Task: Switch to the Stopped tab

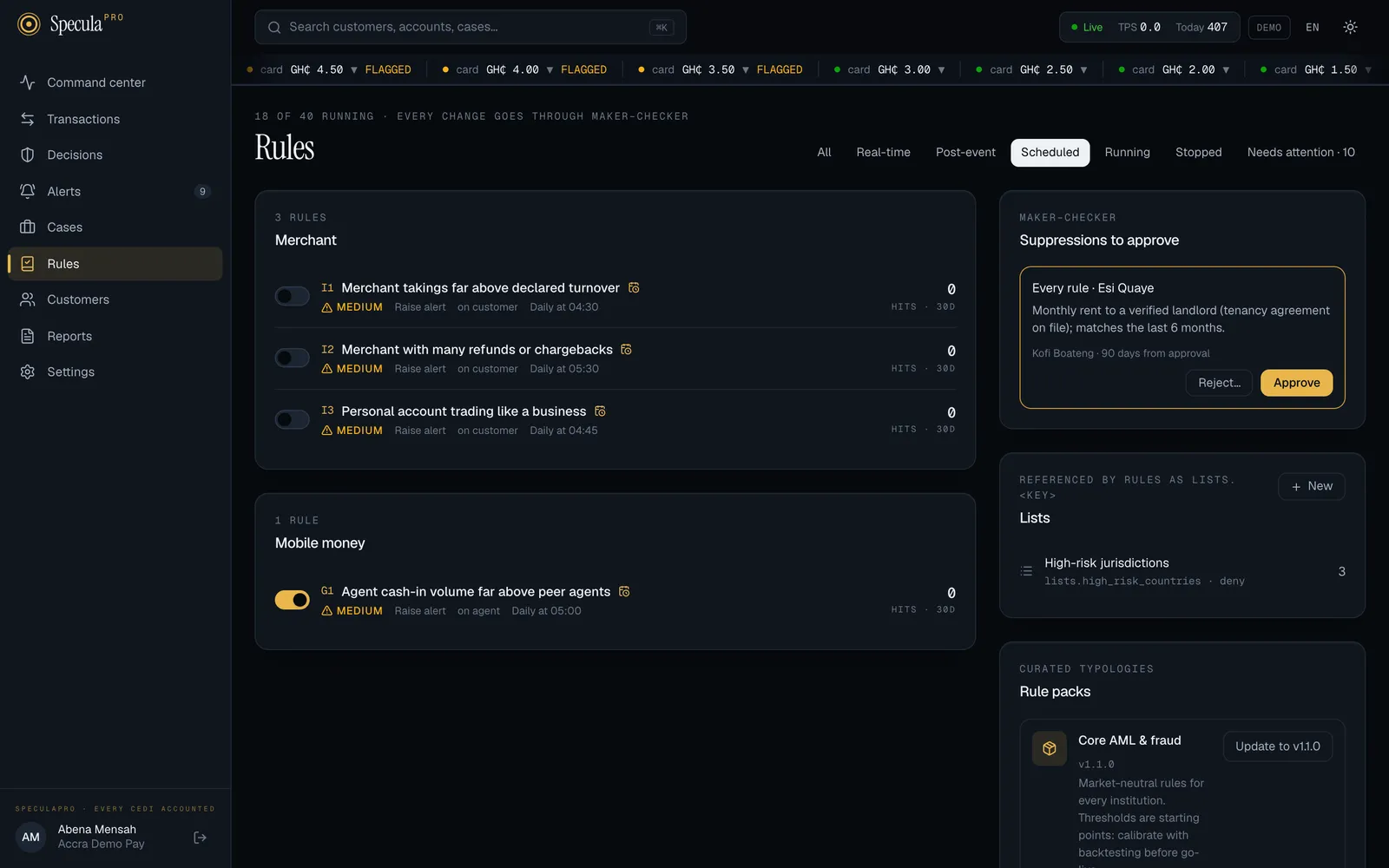Action: coord(1198,152)
